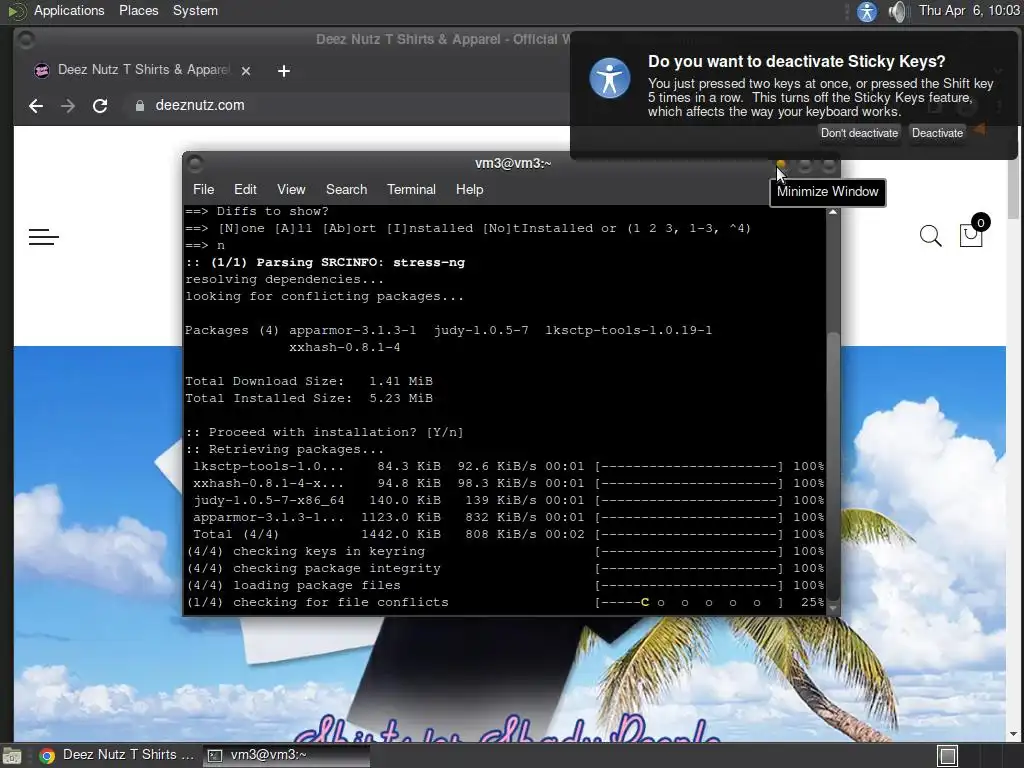Click the terminal vertical scrollbar thumb
This screenshot has height=768, width=1024.
point(833,466)
